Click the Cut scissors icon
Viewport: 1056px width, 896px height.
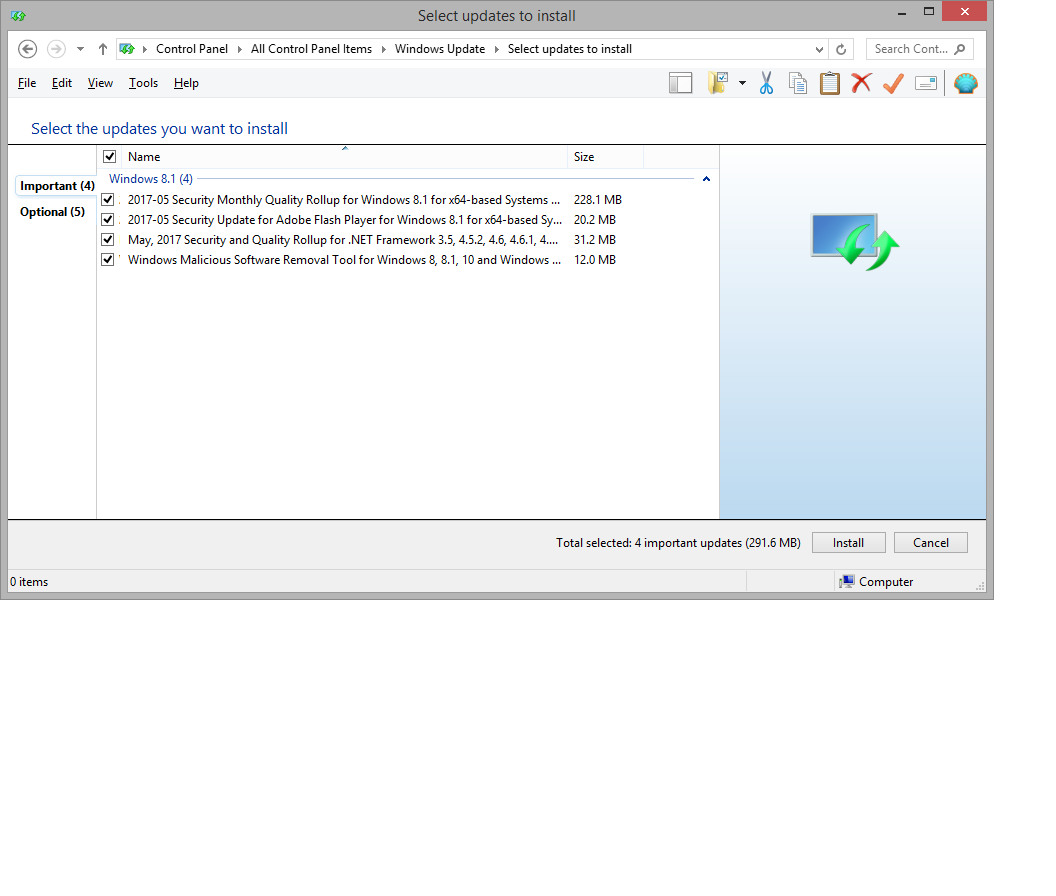[766, 84]
